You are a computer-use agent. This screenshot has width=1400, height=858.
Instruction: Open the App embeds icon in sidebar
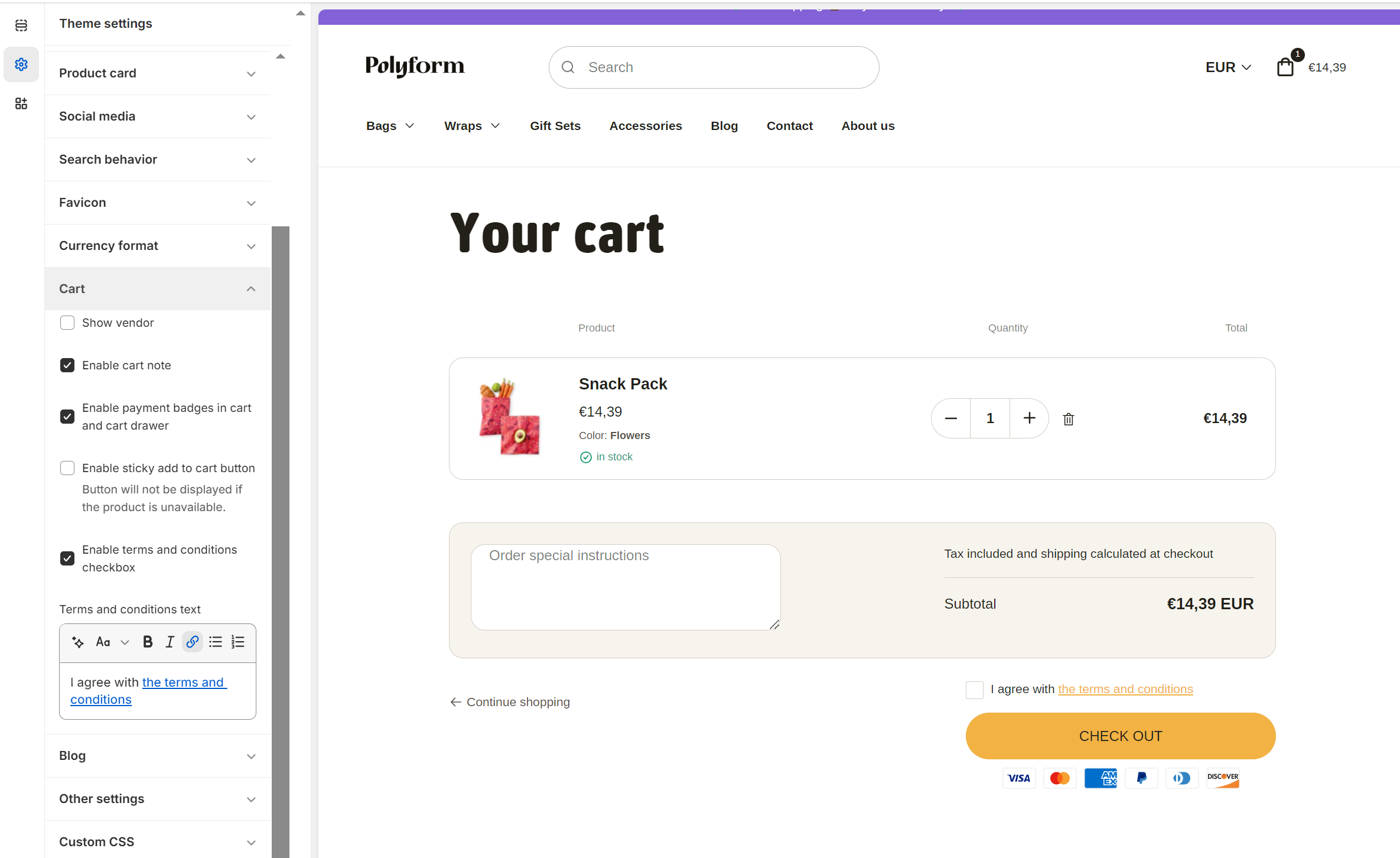pos(21,103)
